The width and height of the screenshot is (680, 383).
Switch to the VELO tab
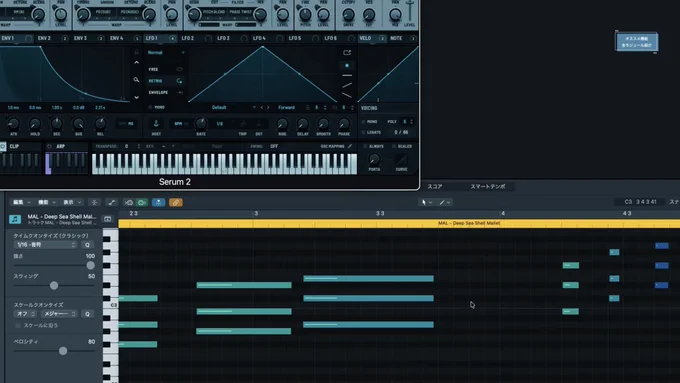pos(372,39)
